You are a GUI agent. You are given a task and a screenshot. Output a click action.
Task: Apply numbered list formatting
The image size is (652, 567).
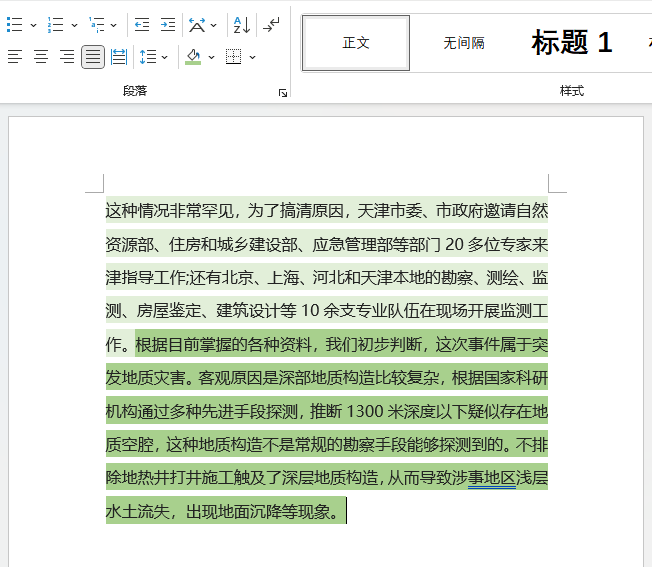[55, 25]
